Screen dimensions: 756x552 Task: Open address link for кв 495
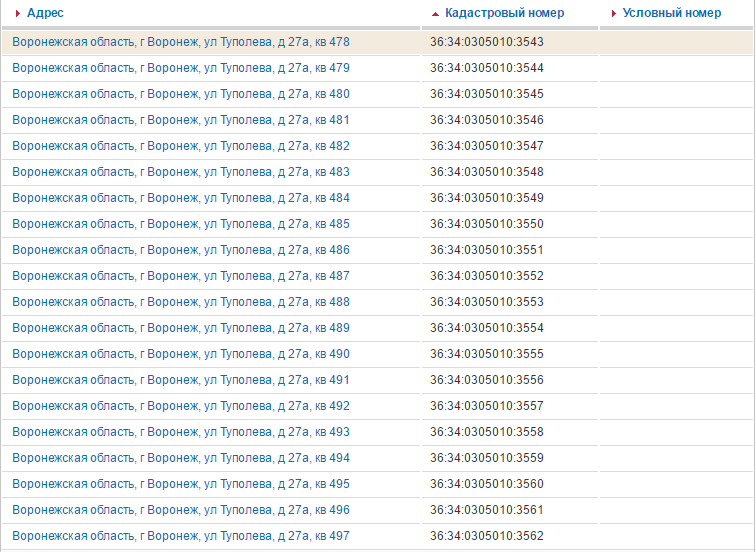(181, 484)
